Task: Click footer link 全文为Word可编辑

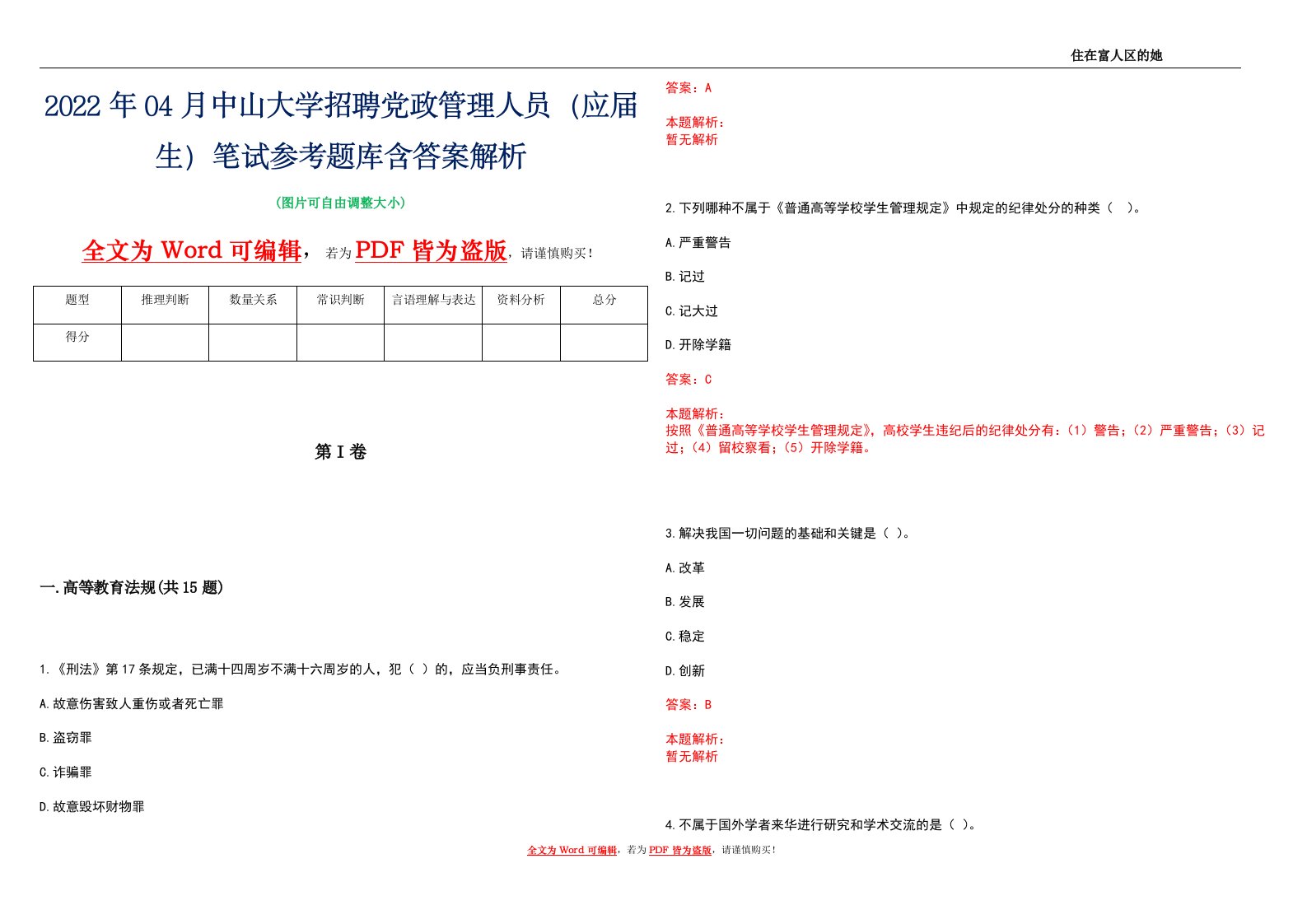Action: tap(572, 850)
